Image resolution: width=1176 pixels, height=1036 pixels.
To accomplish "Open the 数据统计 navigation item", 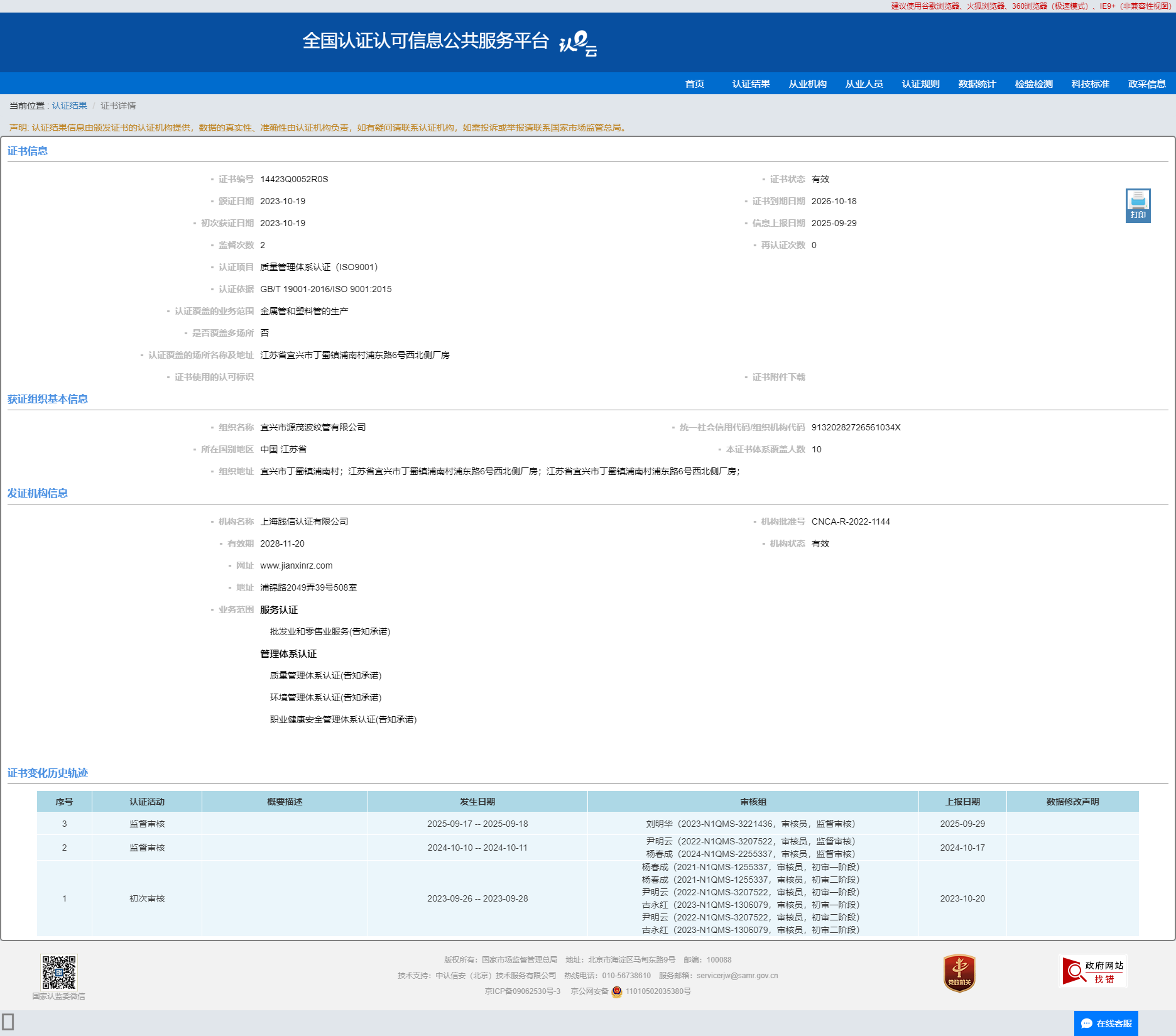I will tap(977, 84).
